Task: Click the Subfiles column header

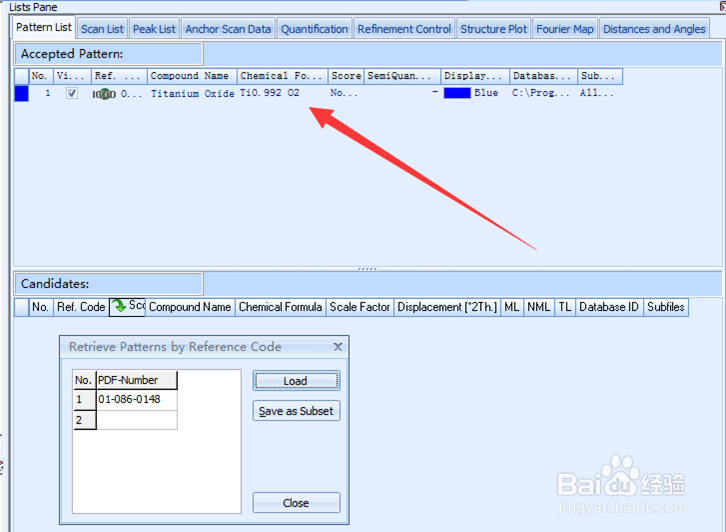Action: [666, 307]
